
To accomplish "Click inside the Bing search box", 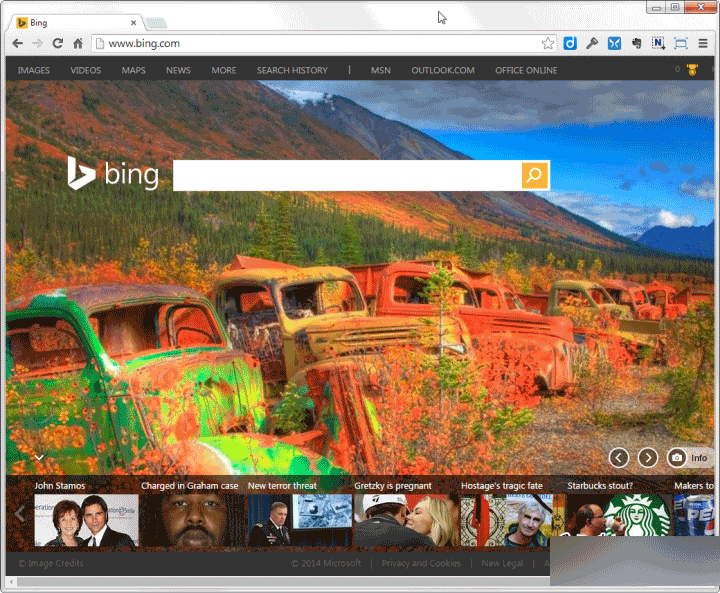I will tap(347, 175).
